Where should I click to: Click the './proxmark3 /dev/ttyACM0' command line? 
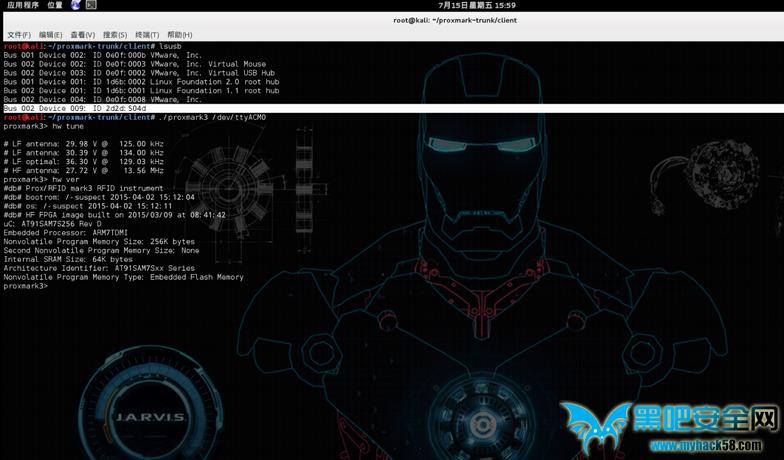coord(212,118)
